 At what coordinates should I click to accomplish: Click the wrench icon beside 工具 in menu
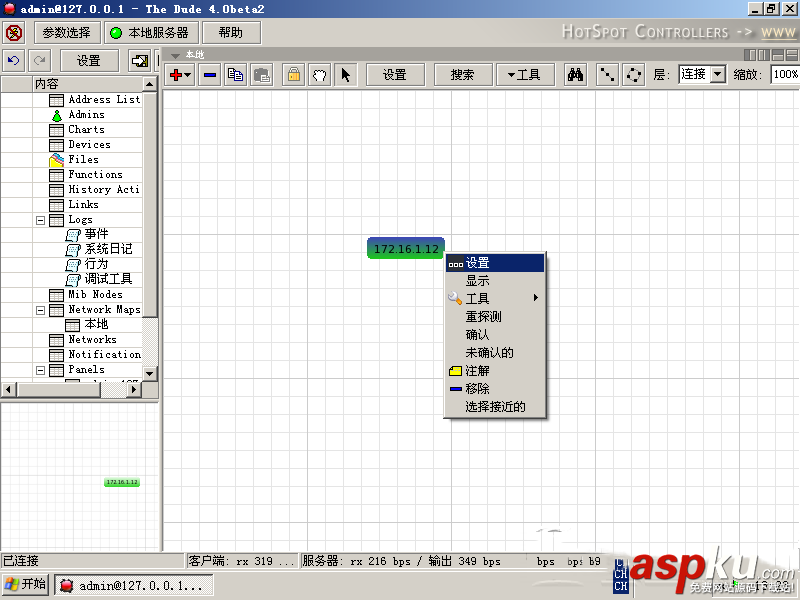(455, 298)
